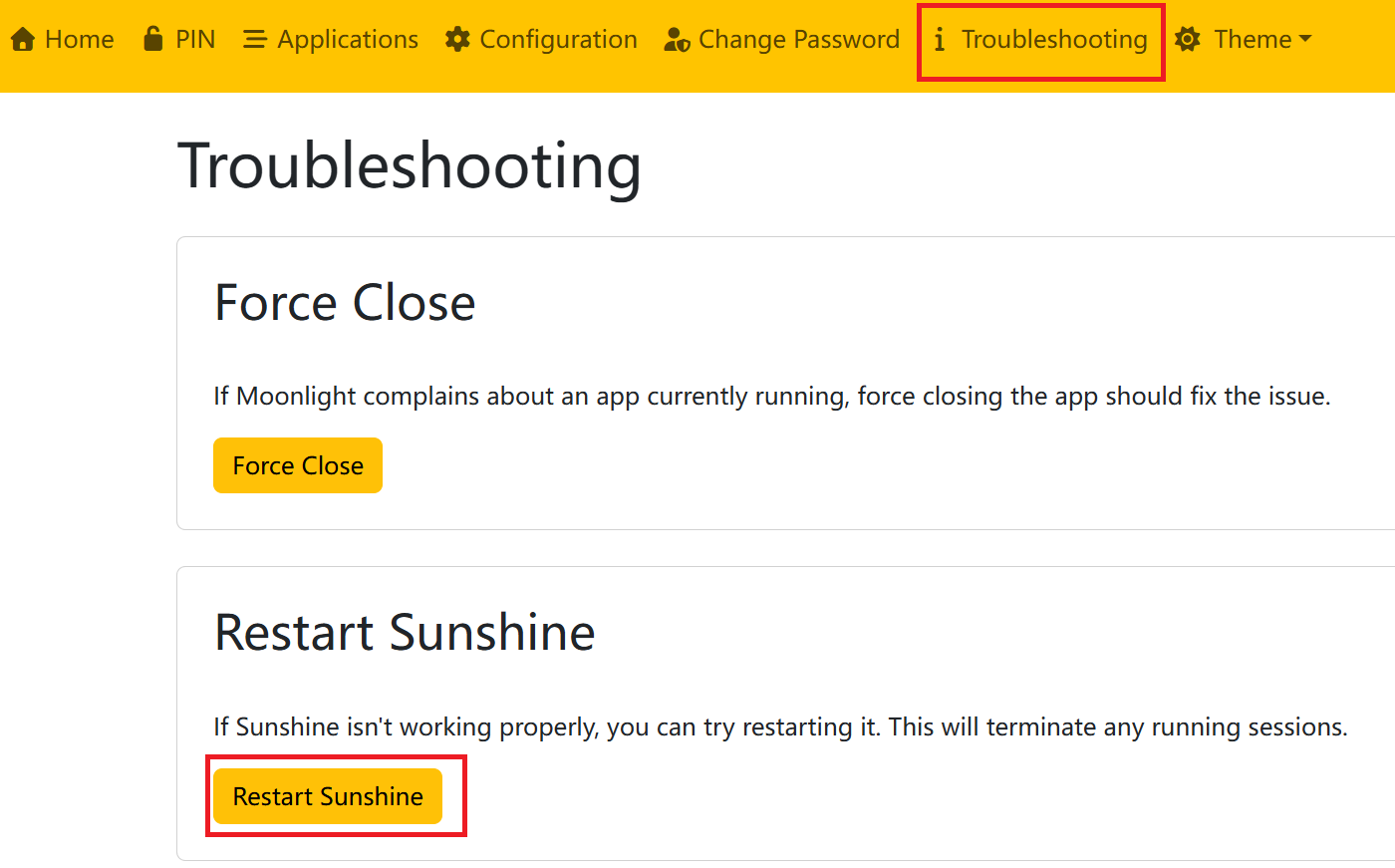Click the Restart Sunshine button
Image resolution: width=1395 pixels, height=868 pixels.
click(328, 796)
